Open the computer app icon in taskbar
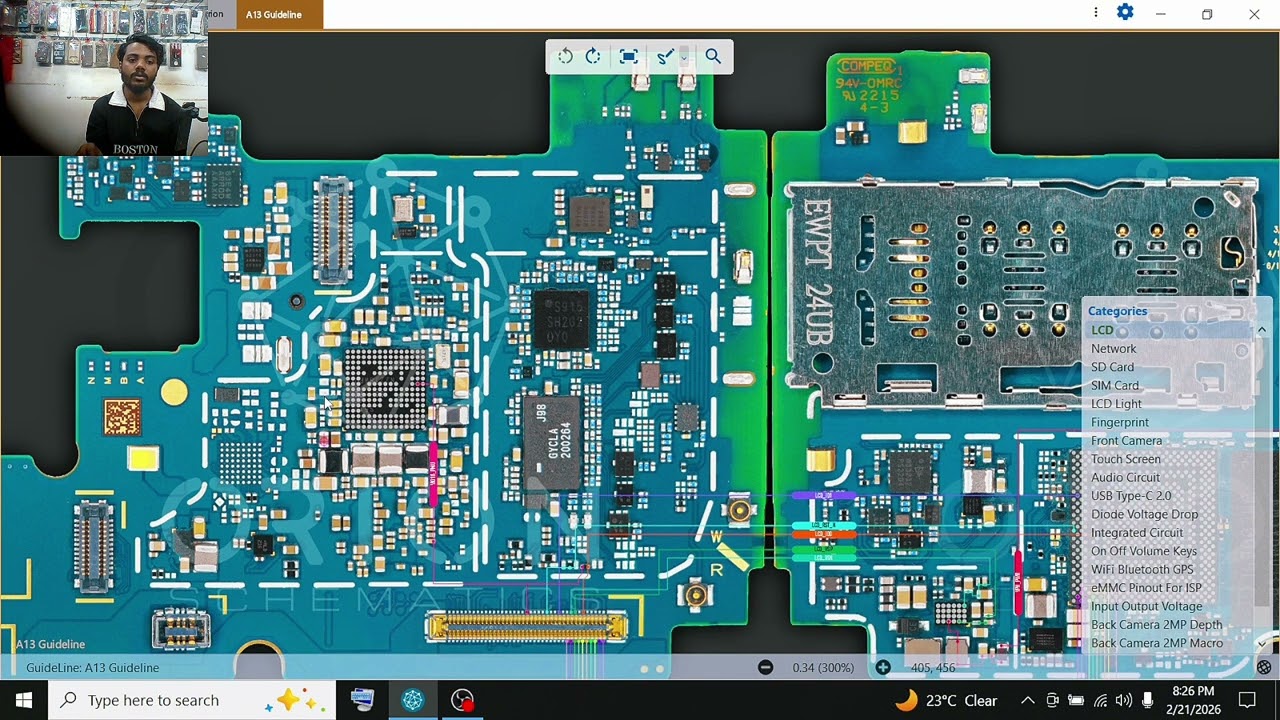1280x720 pixels. click(362, 700)
